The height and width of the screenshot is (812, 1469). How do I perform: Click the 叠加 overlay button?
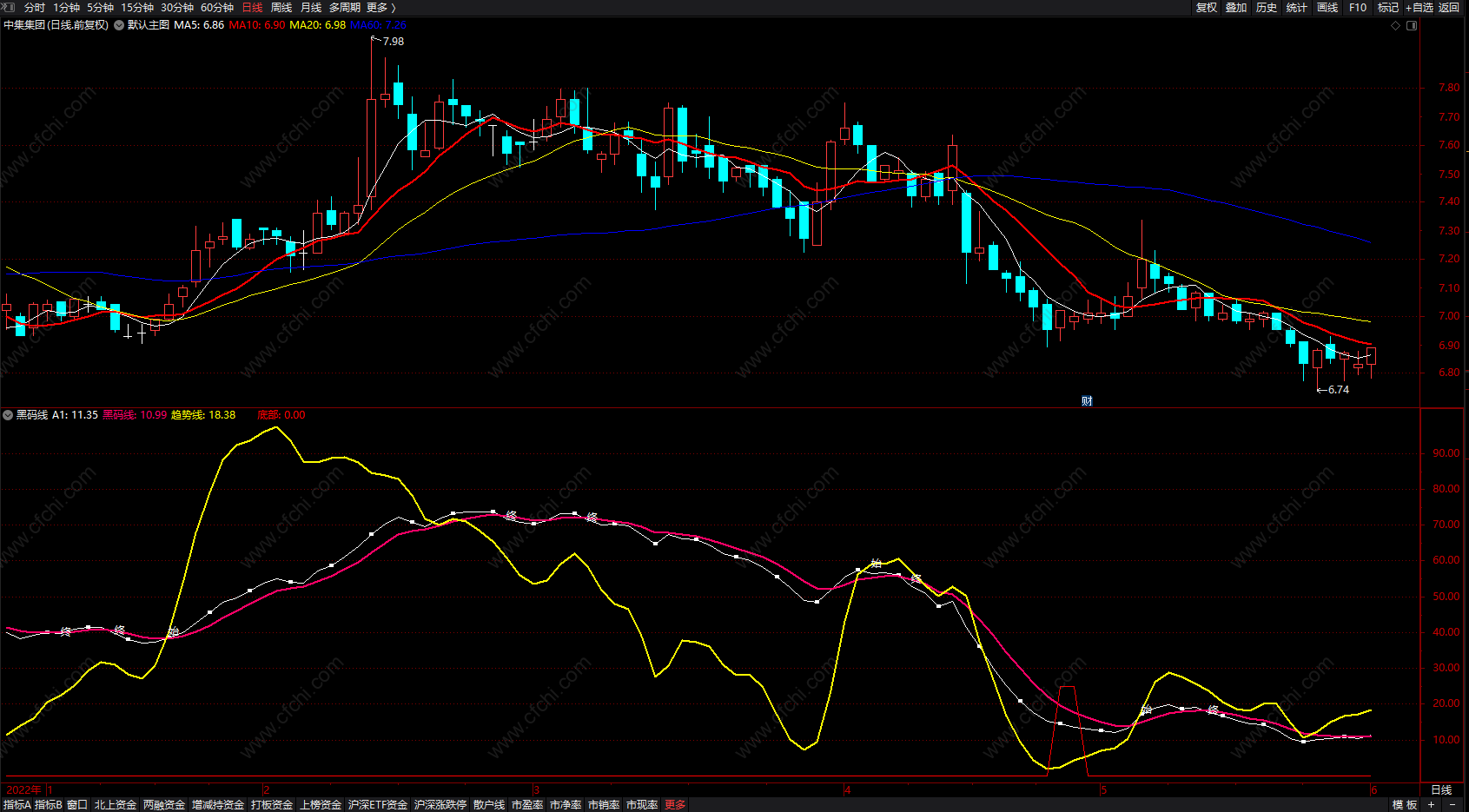point(1236,7)
